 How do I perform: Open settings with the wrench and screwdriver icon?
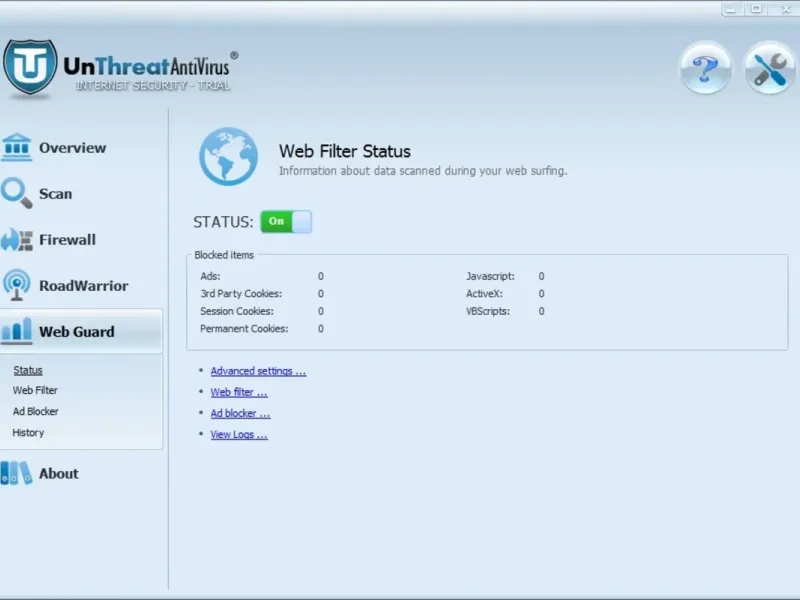point(770,68)
